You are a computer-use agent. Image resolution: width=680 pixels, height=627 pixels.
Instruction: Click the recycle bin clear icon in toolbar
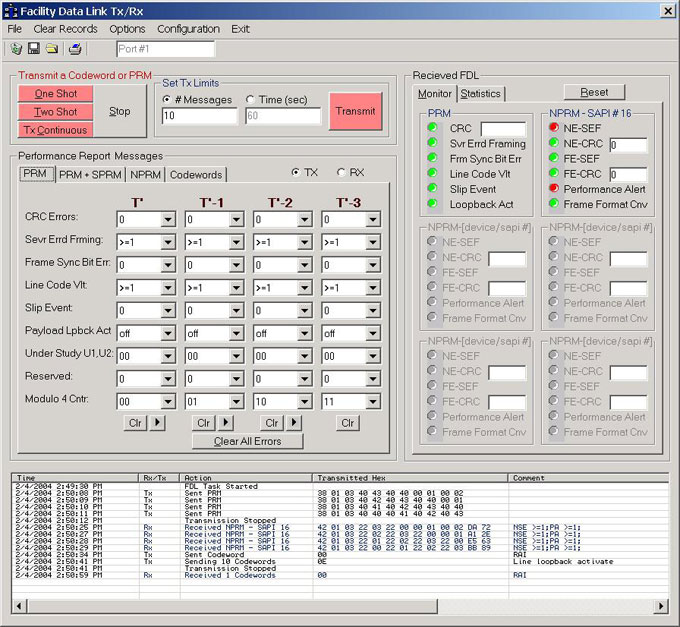click(16, 49)
